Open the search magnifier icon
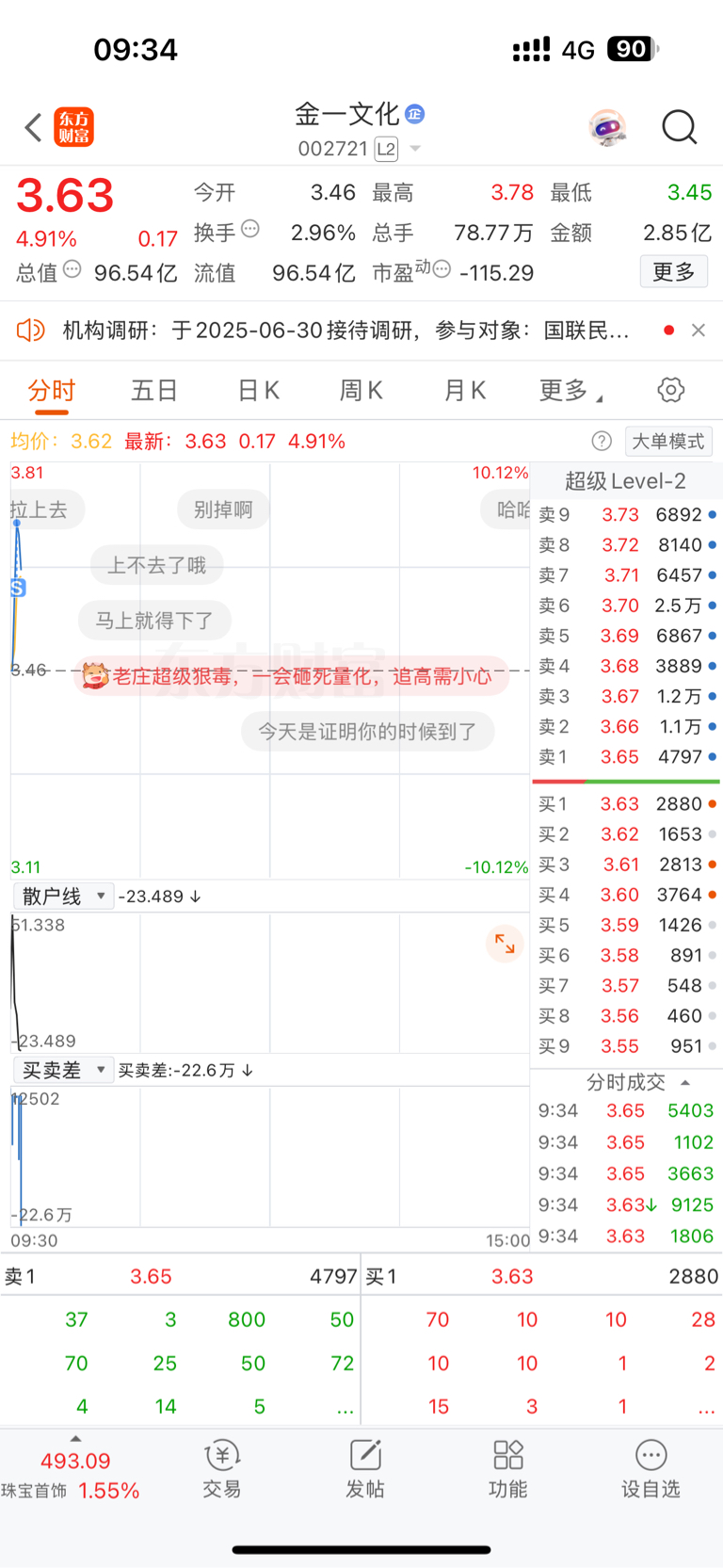723x1568 pixels. pyautogui.click(x=679, y=127)
